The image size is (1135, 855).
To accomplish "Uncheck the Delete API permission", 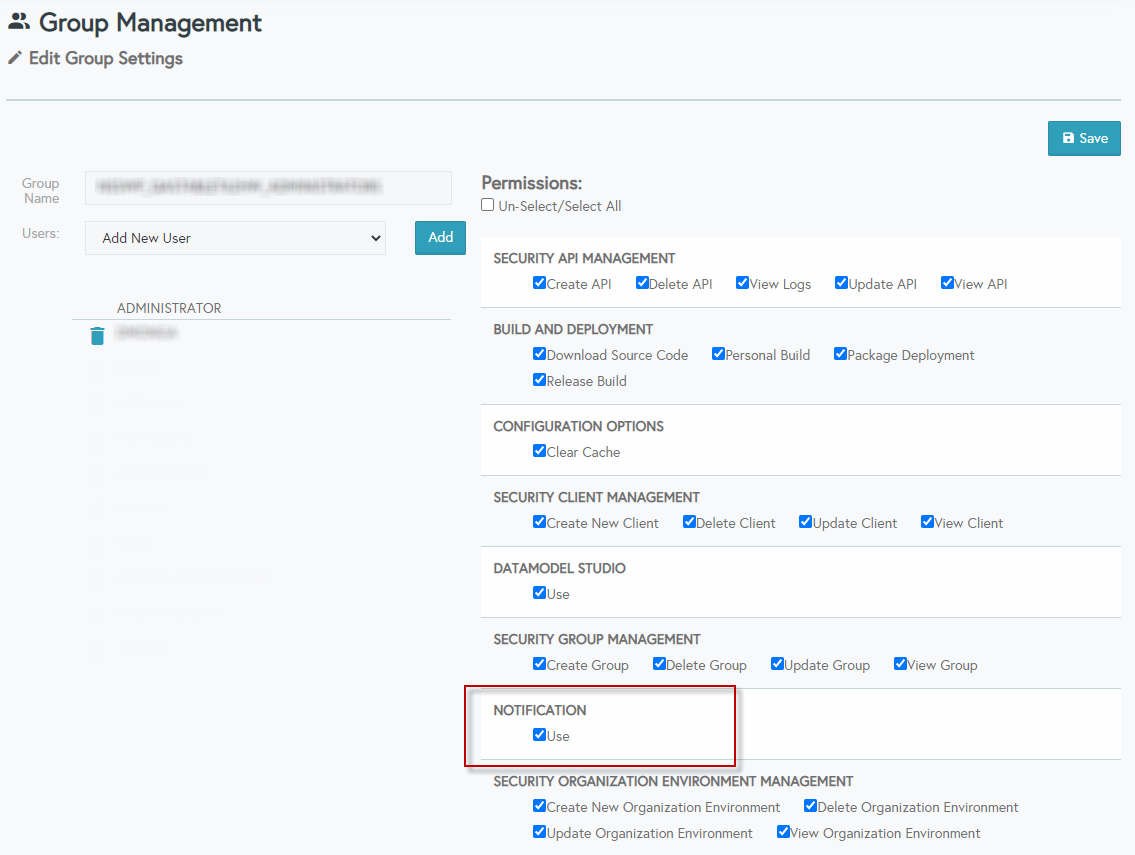I will pyautogui.click(x=642, y=282).
